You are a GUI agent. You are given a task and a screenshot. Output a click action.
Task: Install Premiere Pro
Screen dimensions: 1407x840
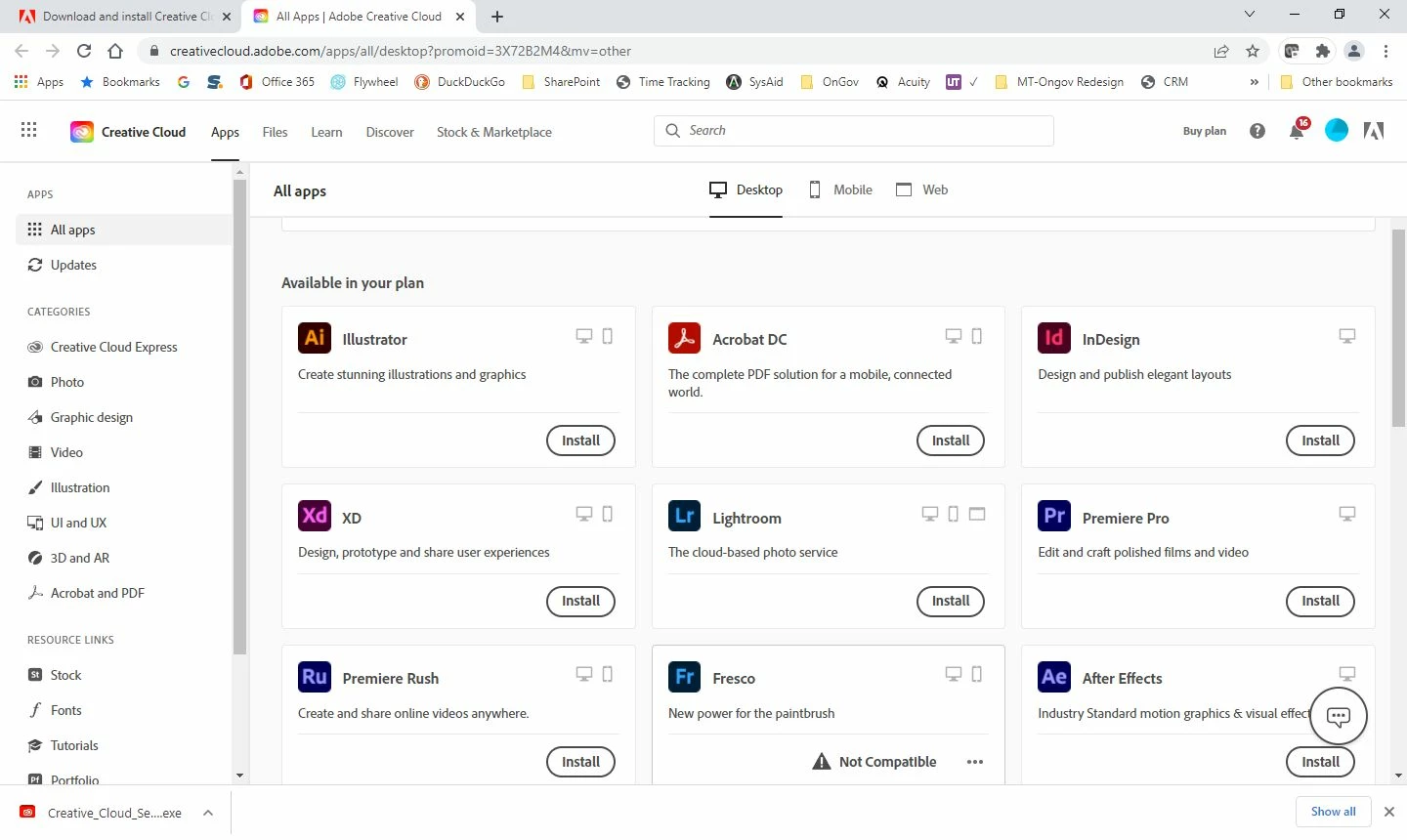tap(1320, 601)
